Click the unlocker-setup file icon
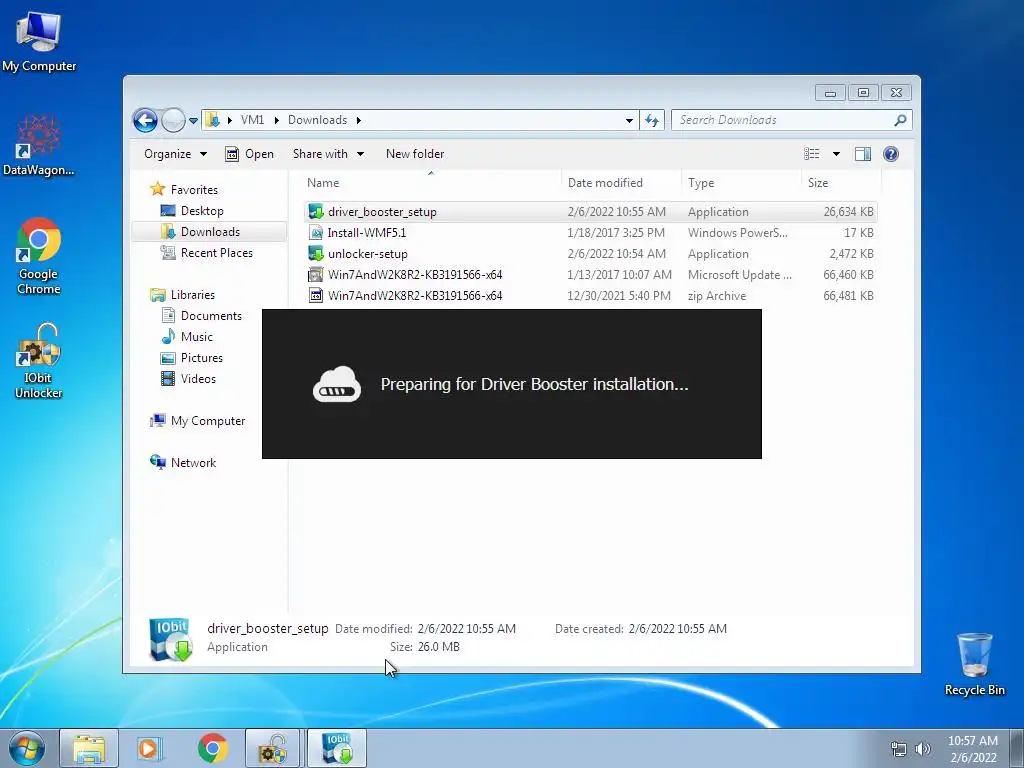Viewport: 1024px width, 768px height. [x=316, y=253]
